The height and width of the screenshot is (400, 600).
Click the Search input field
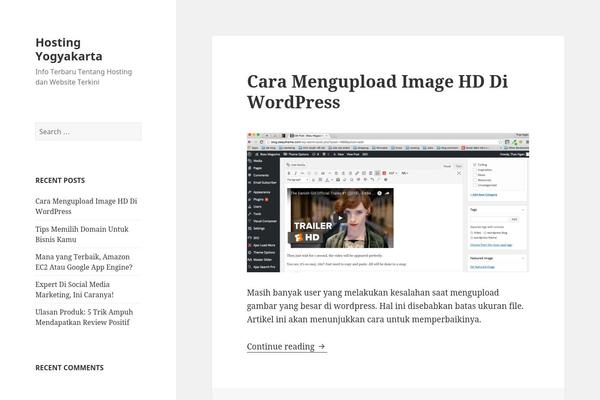(x=88, y=132)
